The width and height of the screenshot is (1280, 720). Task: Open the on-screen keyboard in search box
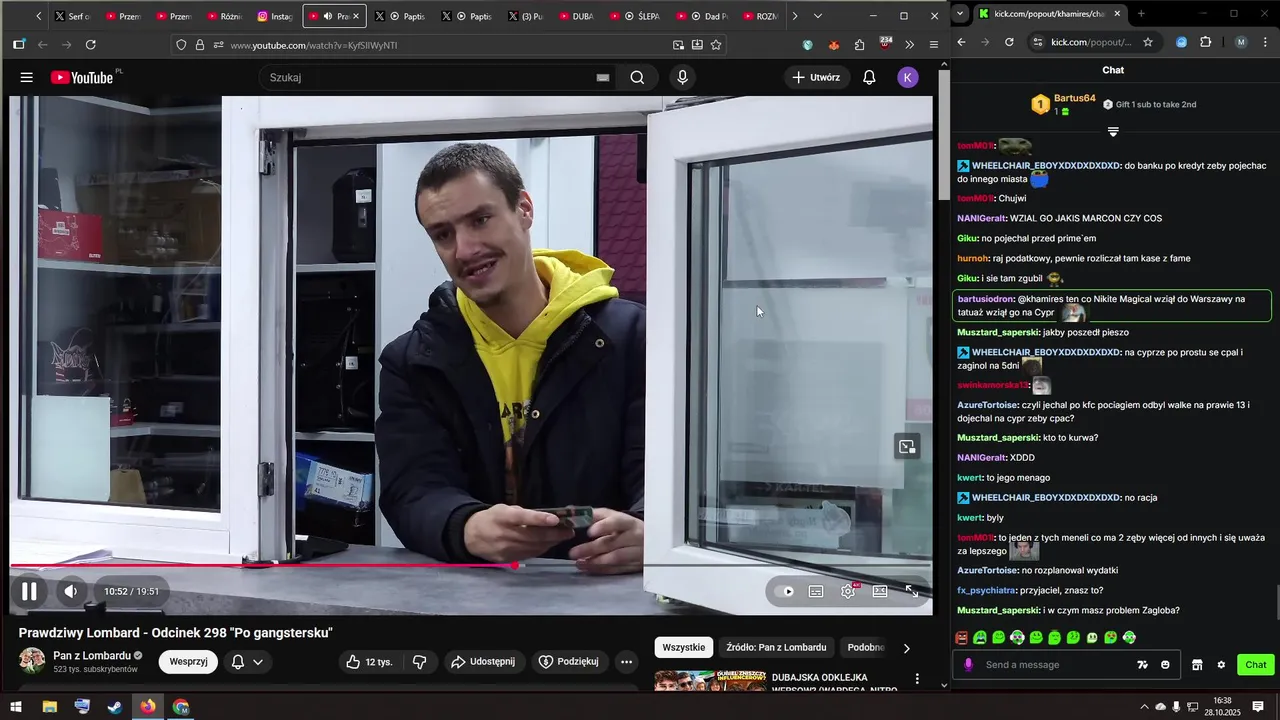point(603,77)
